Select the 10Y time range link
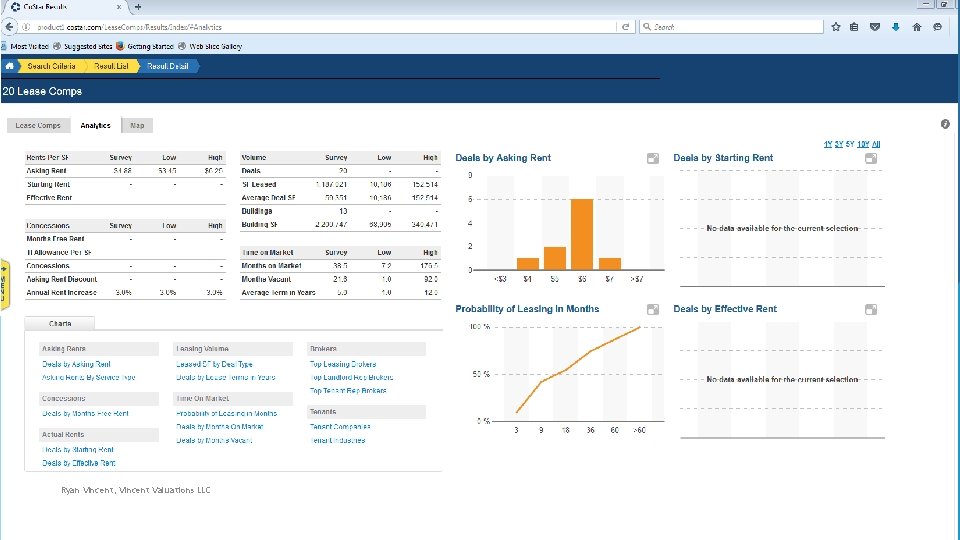This screenshot has width=960, height=540. pos(863,144)
